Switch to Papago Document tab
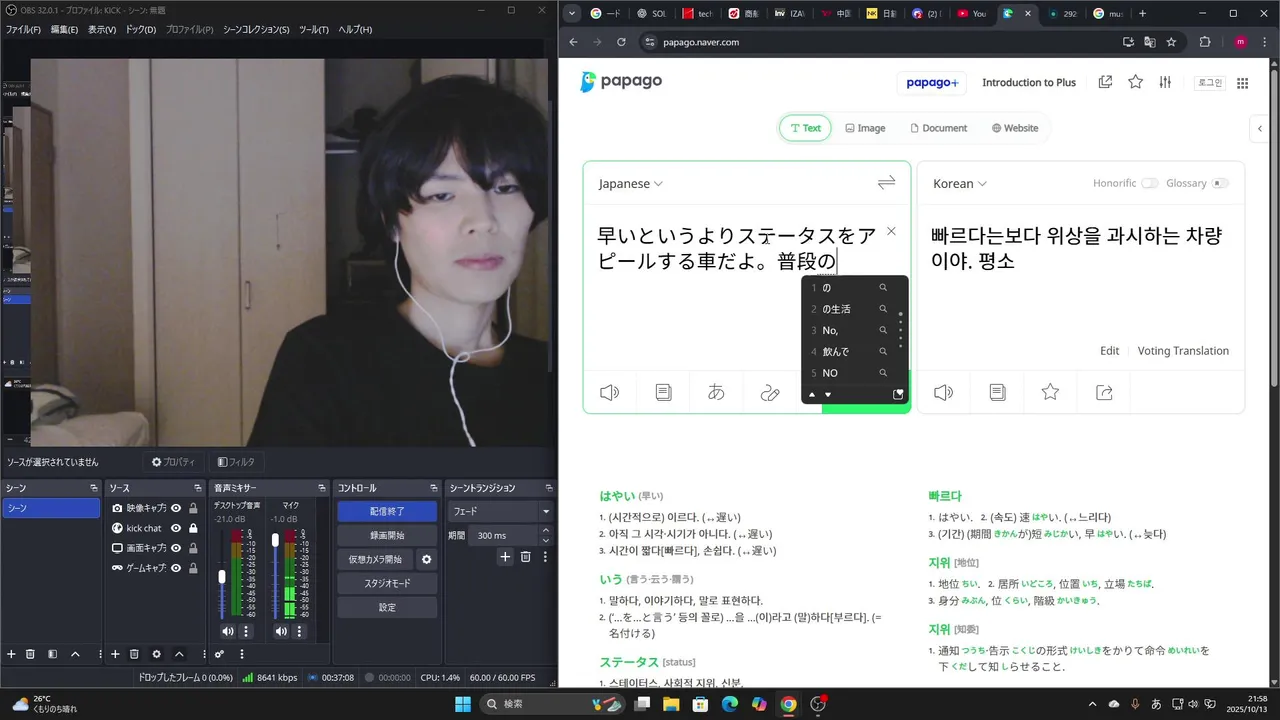The width and height of the screenshot is (1280, 720). 938,128
